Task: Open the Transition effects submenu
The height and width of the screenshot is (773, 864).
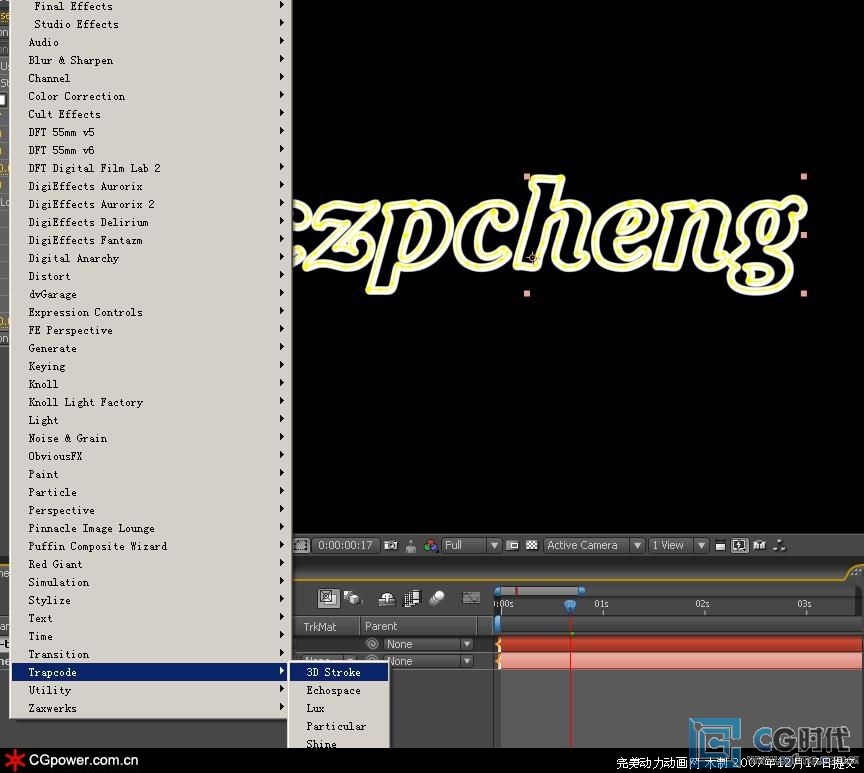Action: [150, 654]
